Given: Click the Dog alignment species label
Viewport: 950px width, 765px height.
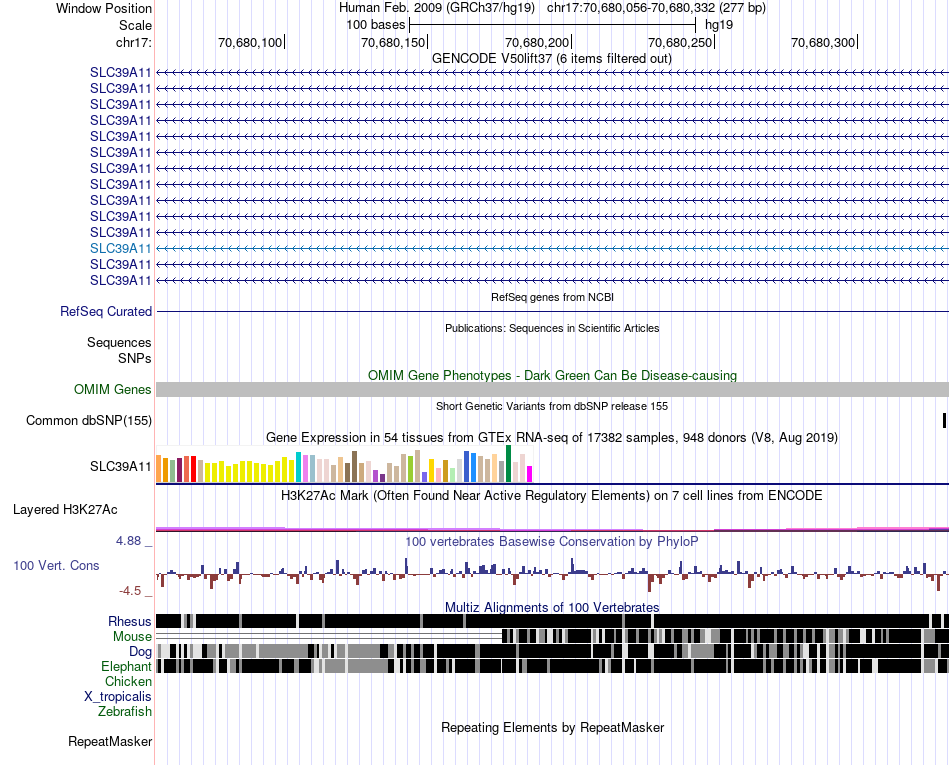Looking at the screenshot, I should [x=140, y=652].
